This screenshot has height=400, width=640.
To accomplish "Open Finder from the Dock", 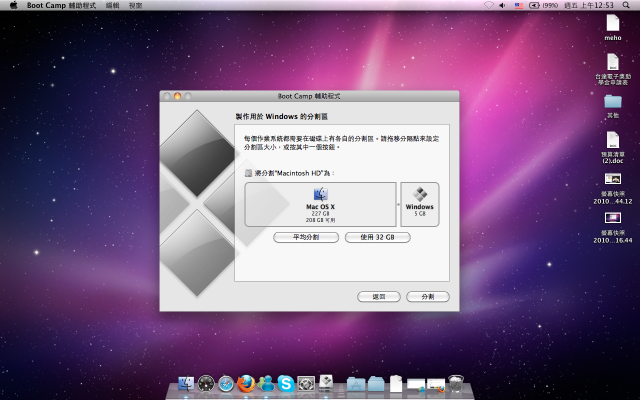I will click(x=186, y=384).
